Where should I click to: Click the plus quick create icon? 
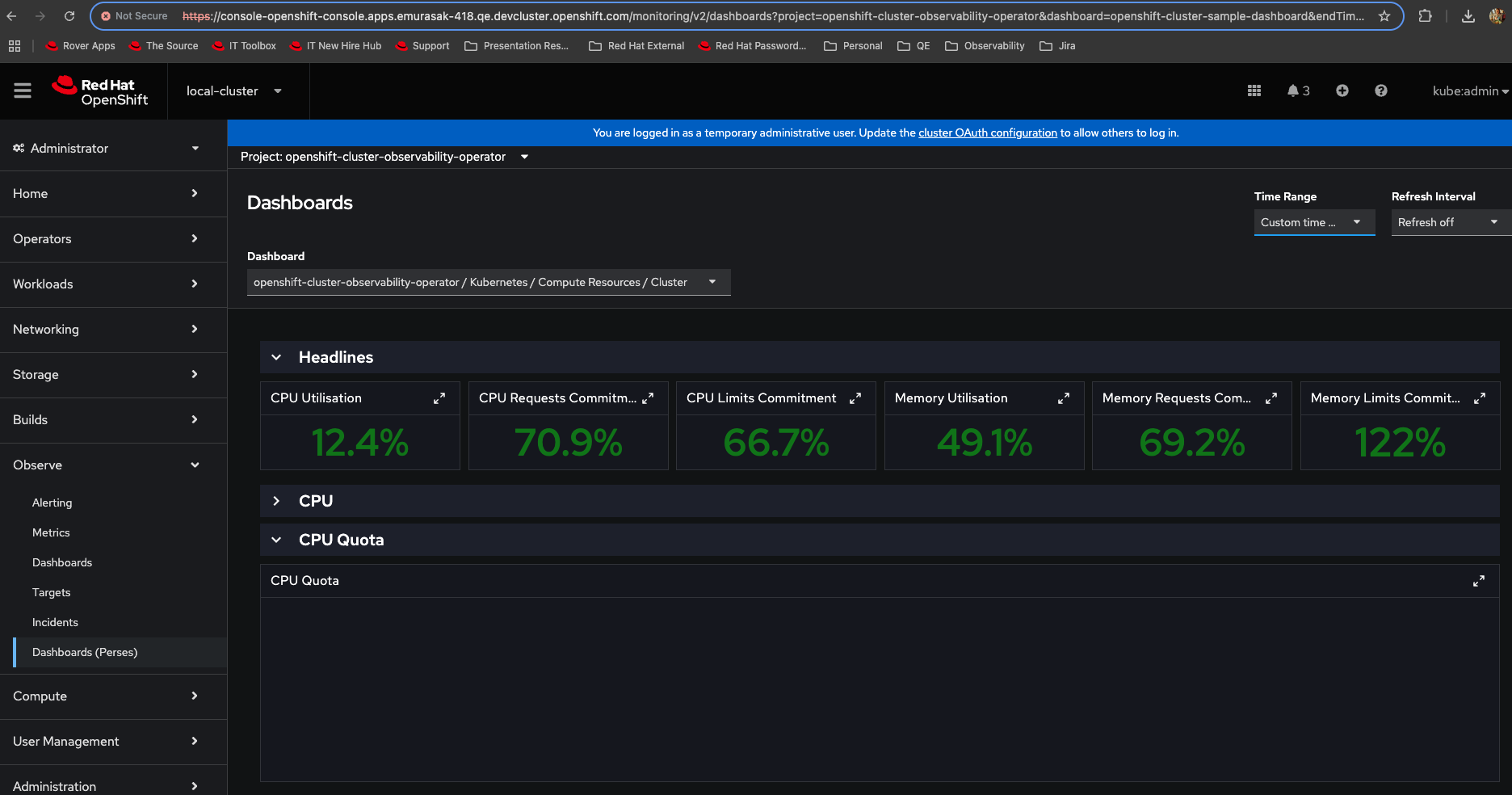click(x=1342, y=90)
